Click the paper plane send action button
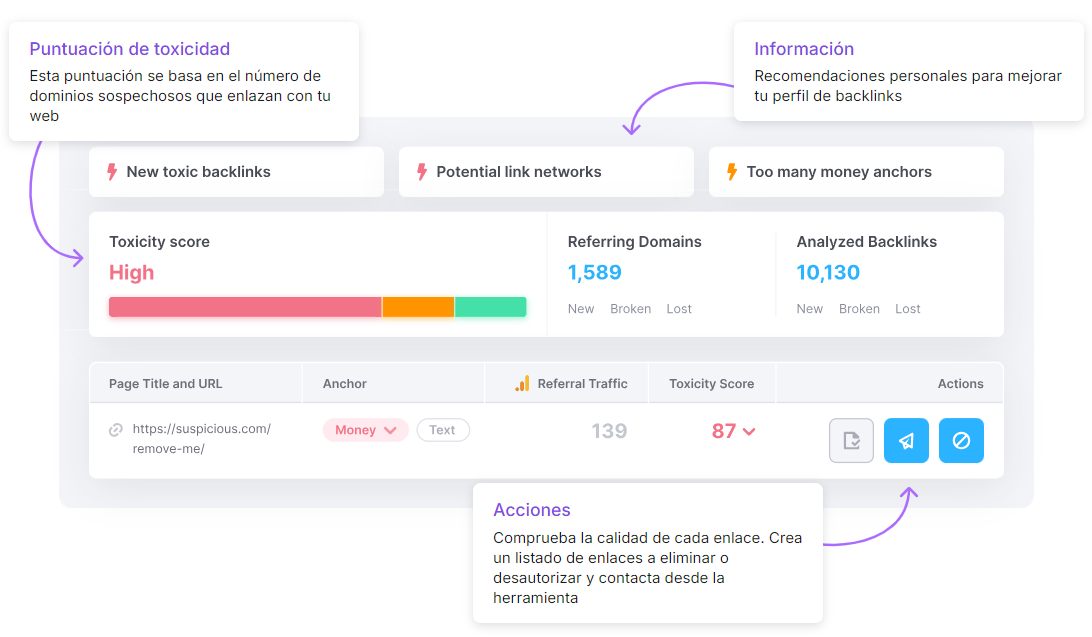 point(906,441)
